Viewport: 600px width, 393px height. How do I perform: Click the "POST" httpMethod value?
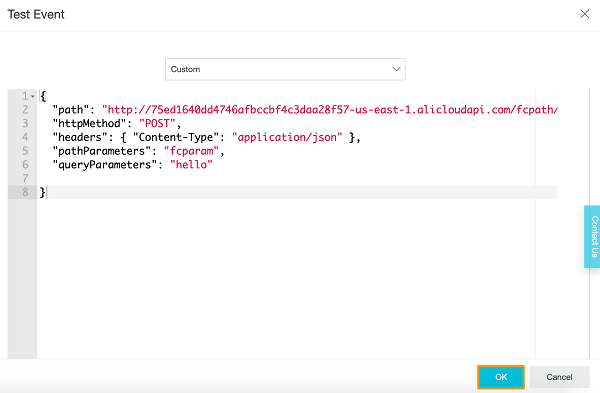157,124
